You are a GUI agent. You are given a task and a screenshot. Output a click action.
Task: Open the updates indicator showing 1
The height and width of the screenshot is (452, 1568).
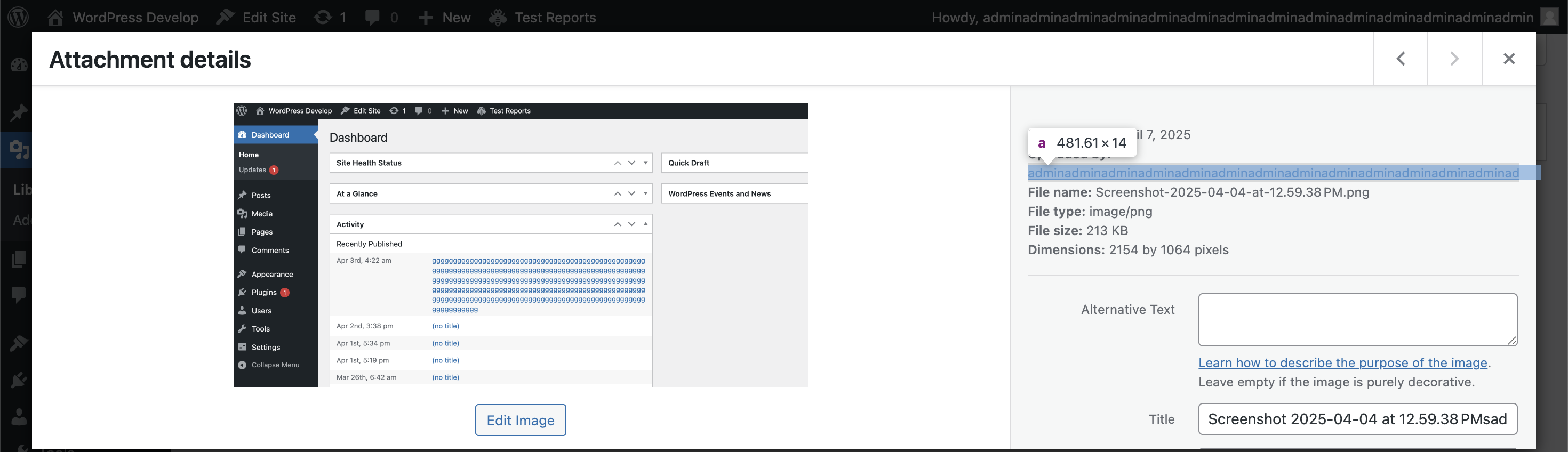[330, 17]
